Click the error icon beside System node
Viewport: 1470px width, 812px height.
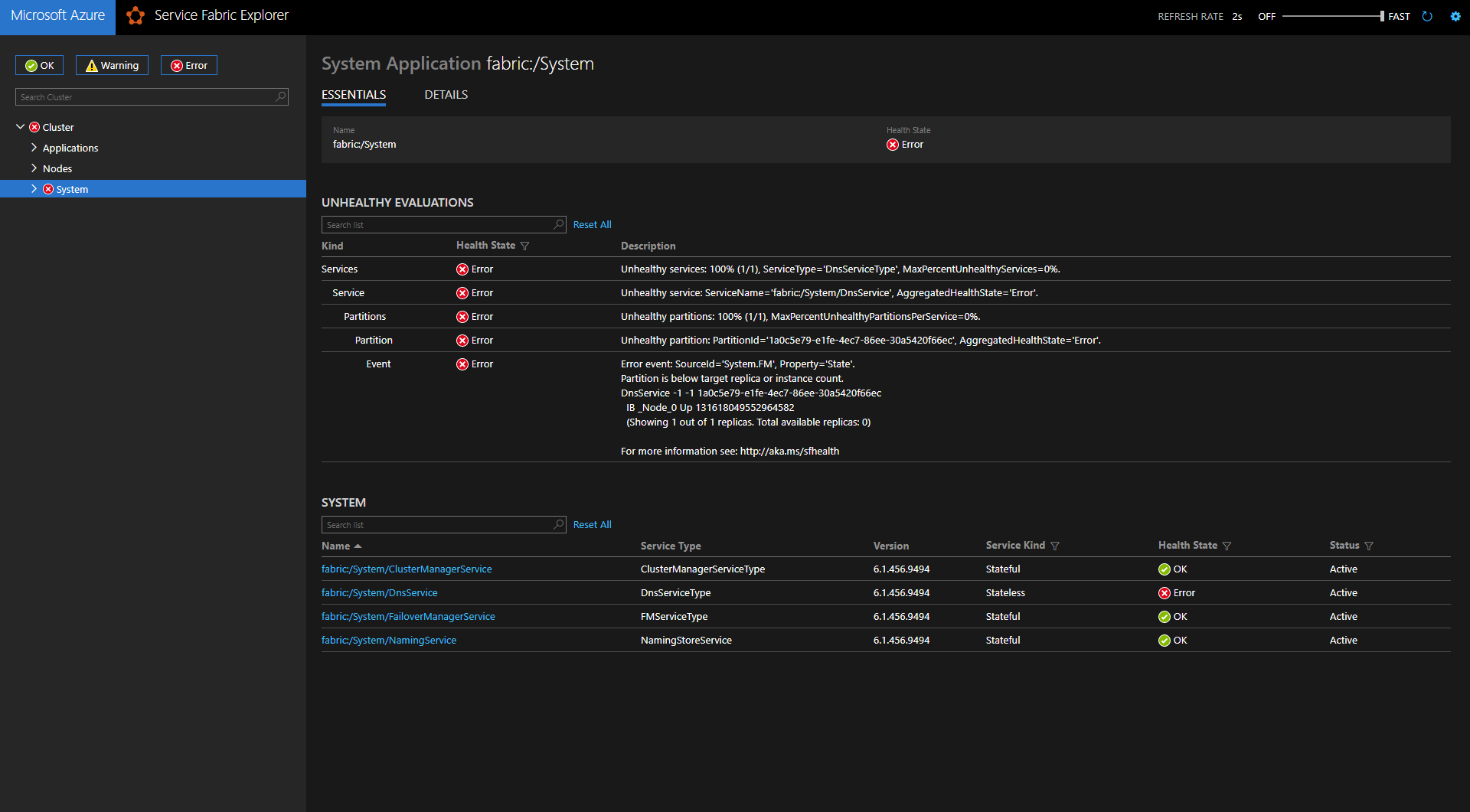pyautogui.click(x=48, y=189)
